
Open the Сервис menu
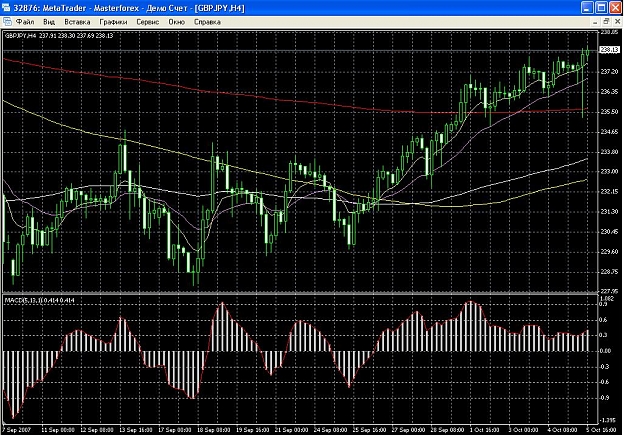click(147, 22)
